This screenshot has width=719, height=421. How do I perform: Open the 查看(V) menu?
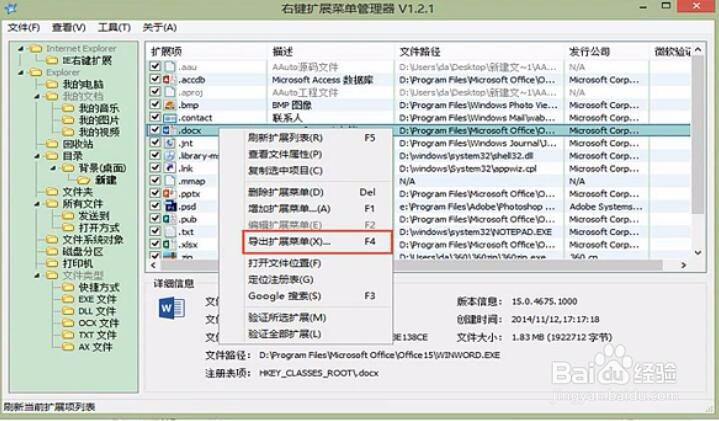point(69,28)
